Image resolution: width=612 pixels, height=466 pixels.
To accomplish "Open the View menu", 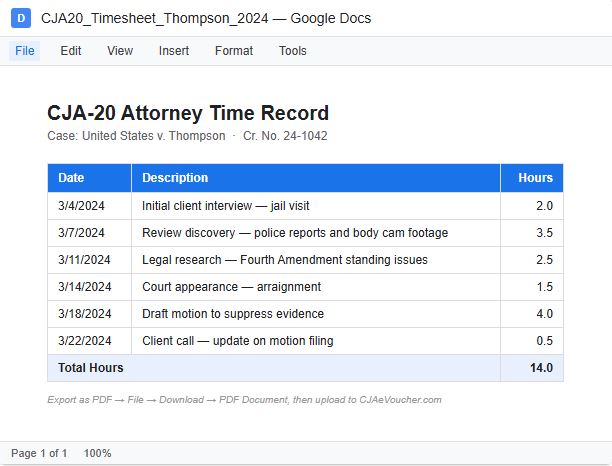I will (120, 51).
